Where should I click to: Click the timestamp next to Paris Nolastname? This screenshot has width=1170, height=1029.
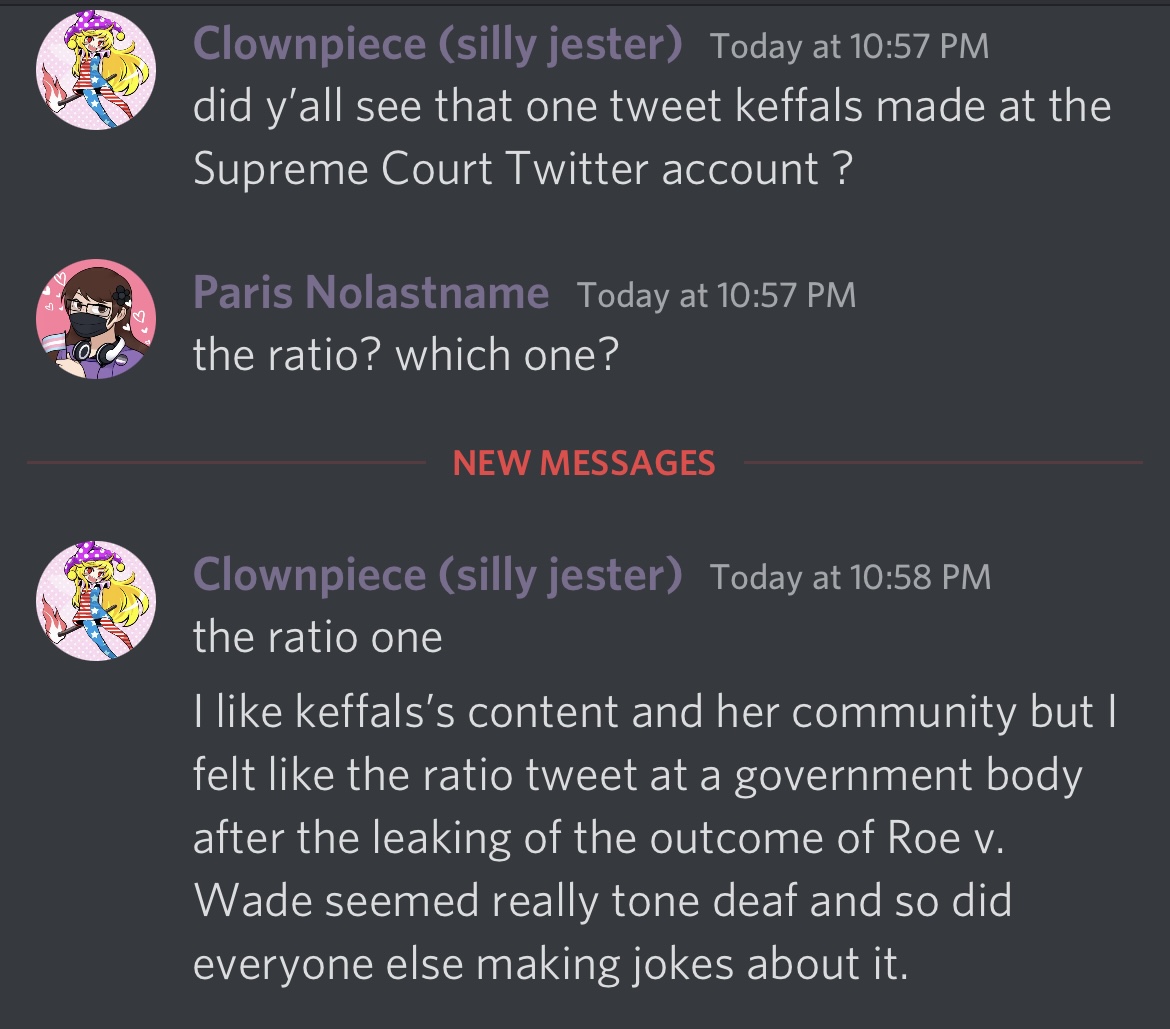click(716, 295)
